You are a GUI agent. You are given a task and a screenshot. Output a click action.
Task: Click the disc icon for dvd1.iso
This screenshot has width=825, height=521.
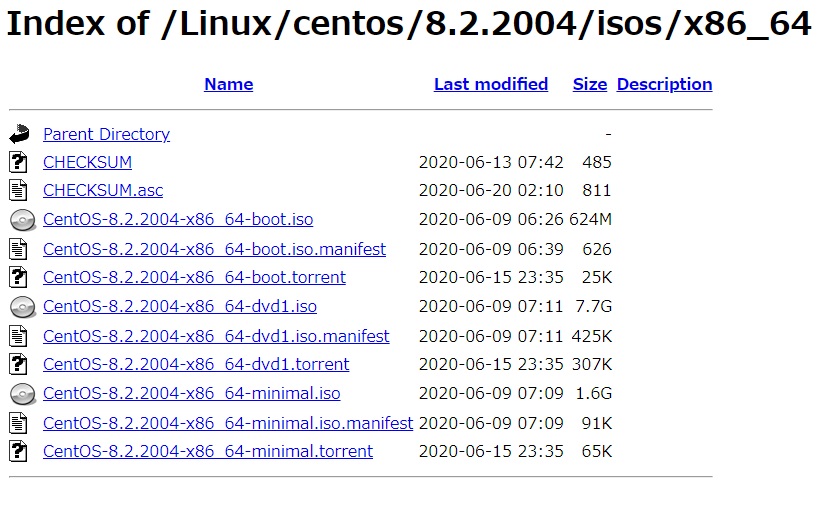[x=23, y=307]
